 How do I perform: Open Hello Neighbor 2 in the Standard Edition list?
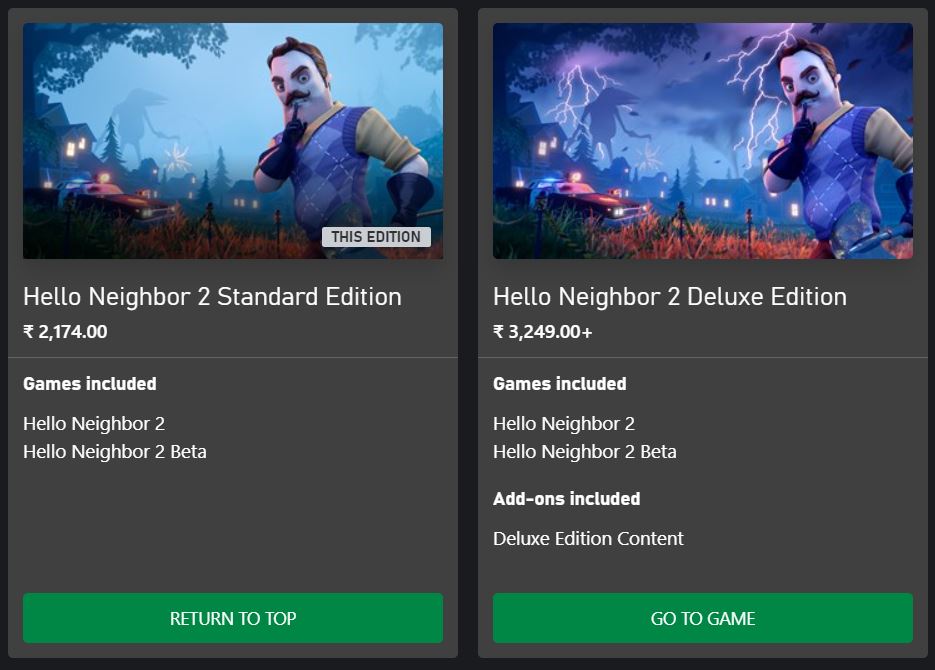(94, 423)
